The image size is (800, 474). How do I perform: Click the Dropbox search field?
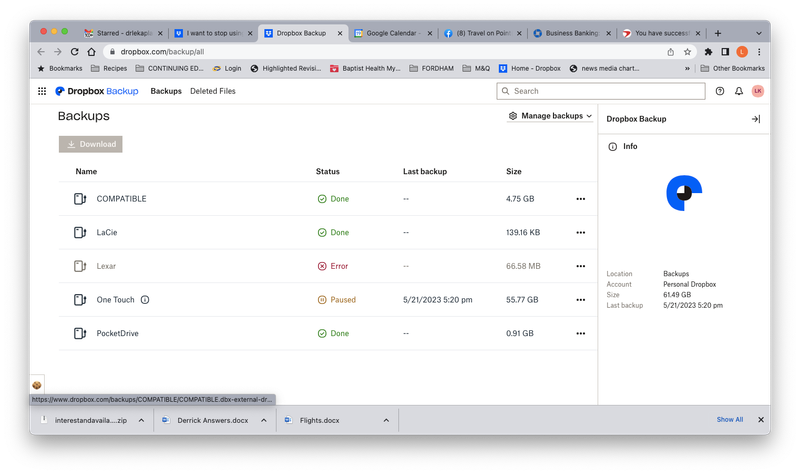point(601,91)
